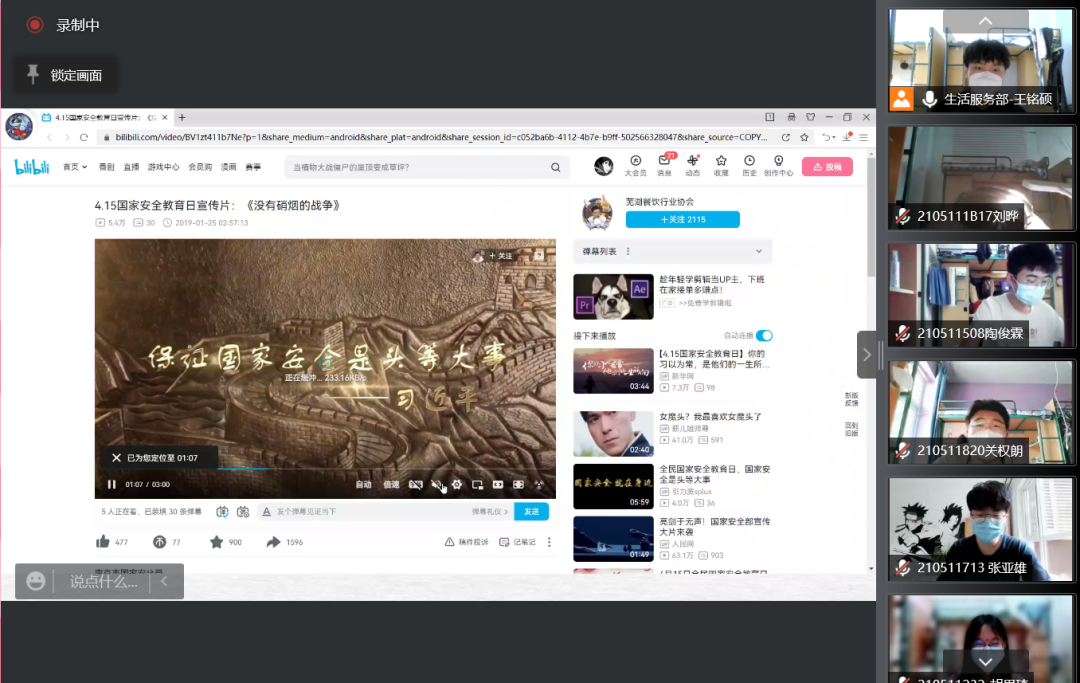The width and height of the screenshot is (1080, 683).
Task: Toggle the 自动连播 autoplay switch
Action: pos(764,335)
